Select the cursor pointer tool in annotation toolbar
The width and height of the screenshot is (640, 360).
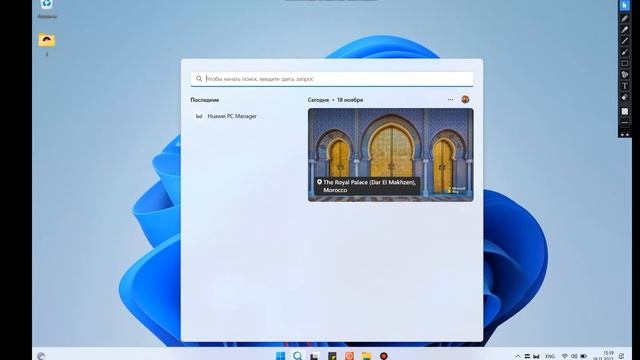[x=624, y=5]
